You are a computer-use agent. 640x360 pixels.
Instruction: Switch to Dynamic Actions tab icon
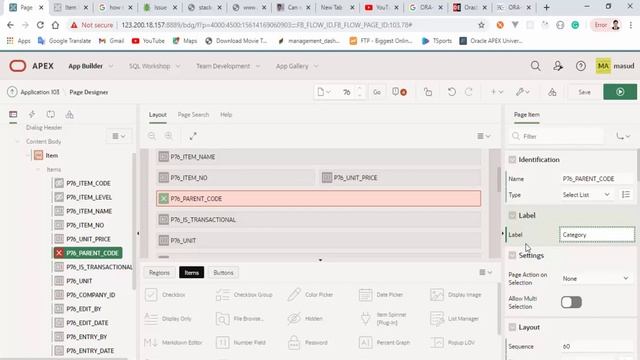click(x=32, y=114)
